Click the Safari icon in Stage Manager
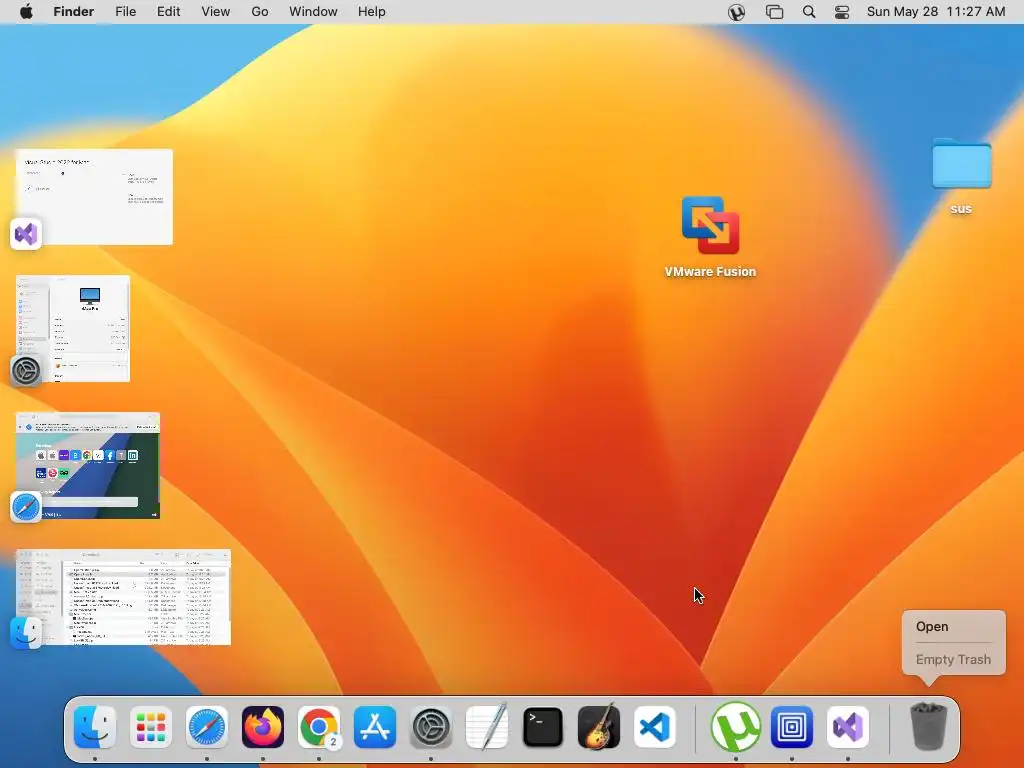Image resolution: width=1024 pixels, height=768 pixels. (26, 507)
